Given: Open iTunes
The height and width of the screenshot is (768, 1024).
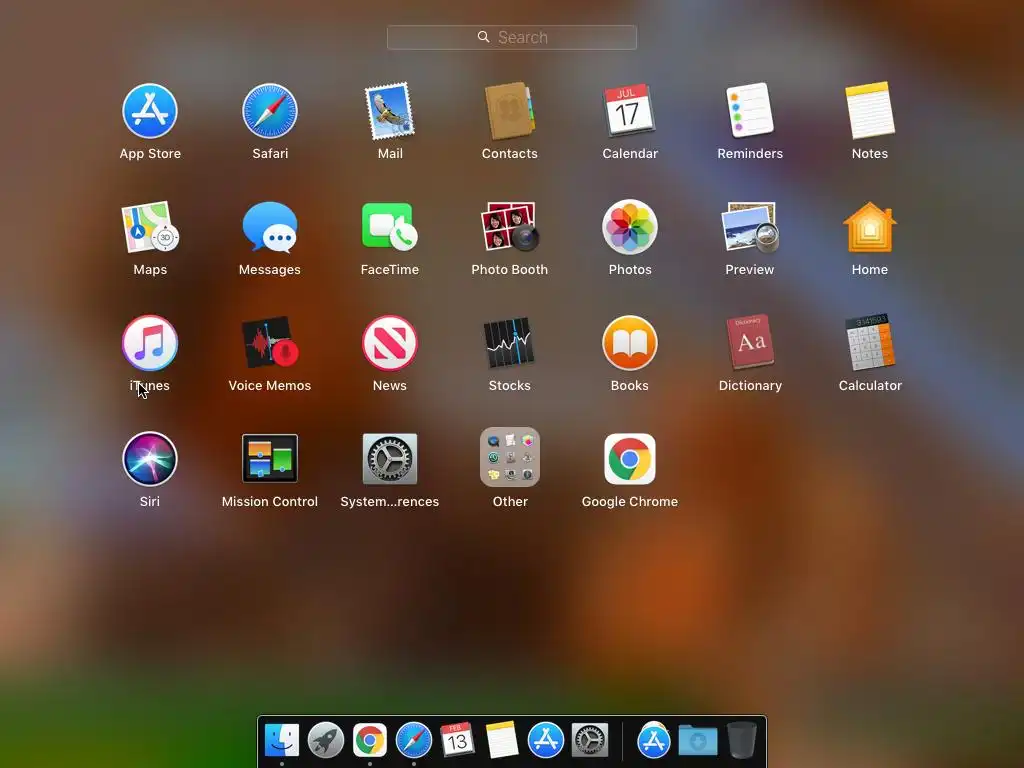Looking at the screenshot, I should coord(150,343).
